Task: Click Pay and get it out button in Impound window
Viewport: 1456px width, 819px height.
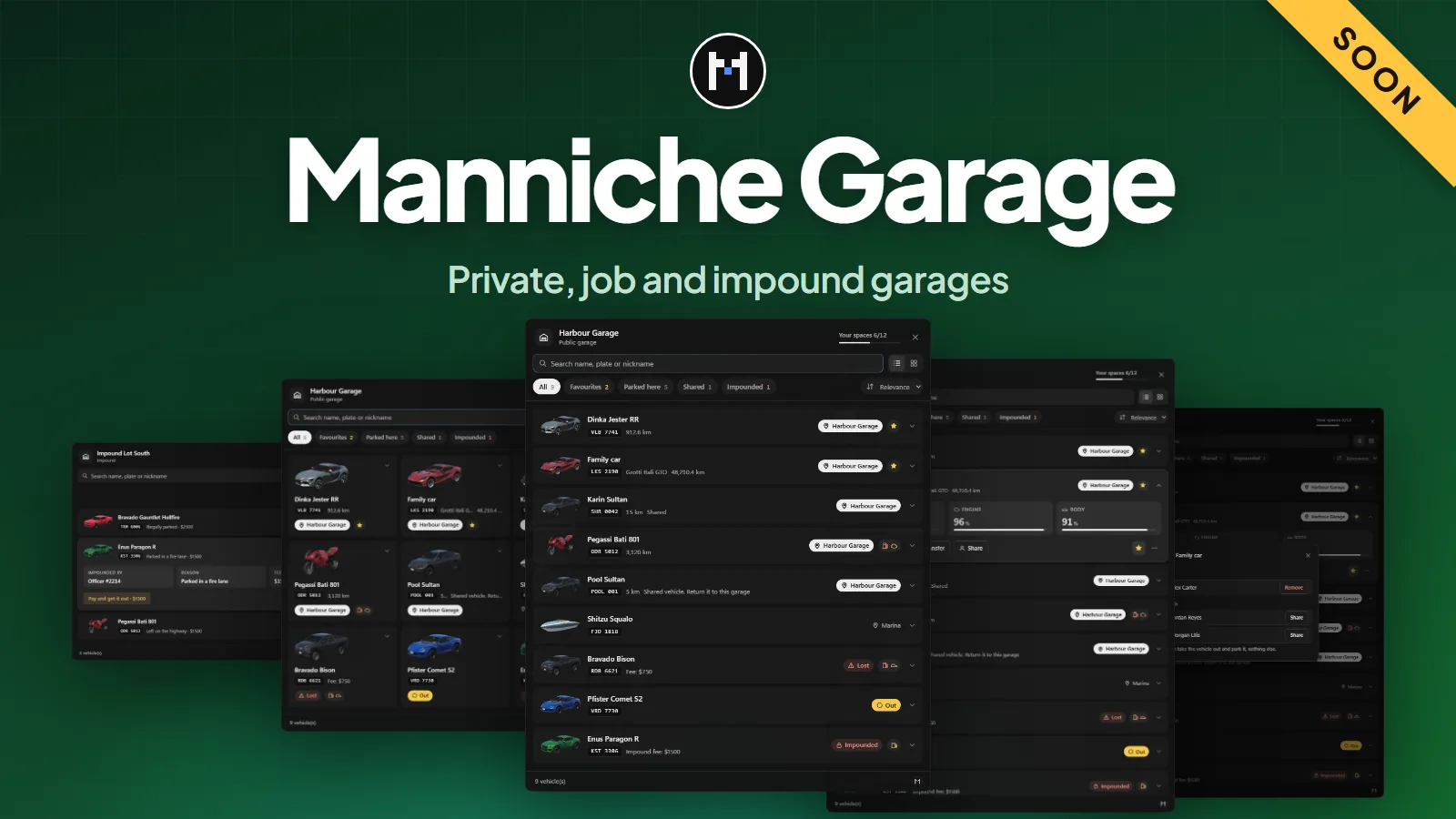Action: pos(117,599)
